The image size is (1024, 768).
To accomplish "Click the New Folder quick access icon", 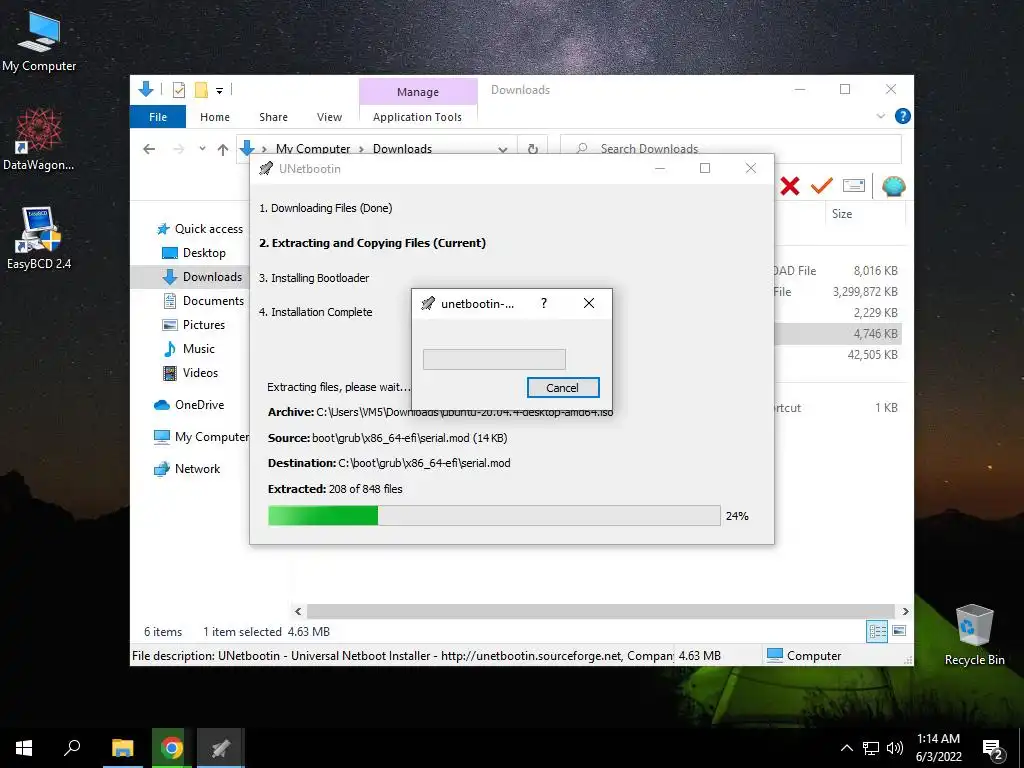I will pyautogui.click(x=201, y=90).
